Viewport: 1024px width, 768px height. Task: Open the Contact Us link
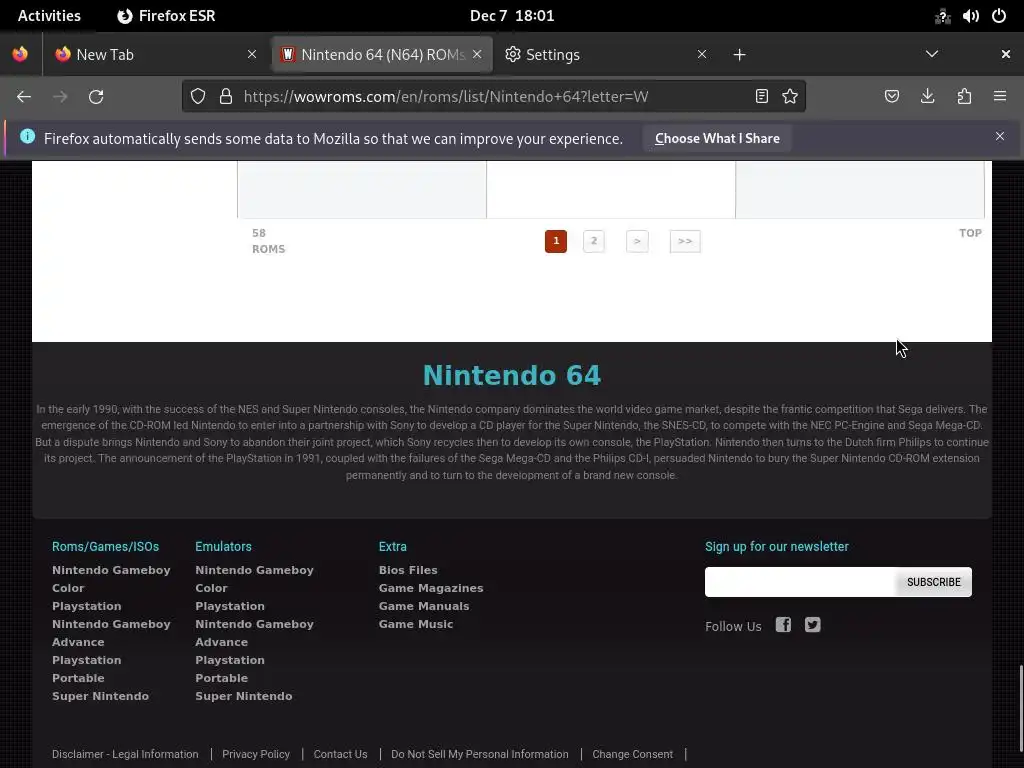pos(340,754)
